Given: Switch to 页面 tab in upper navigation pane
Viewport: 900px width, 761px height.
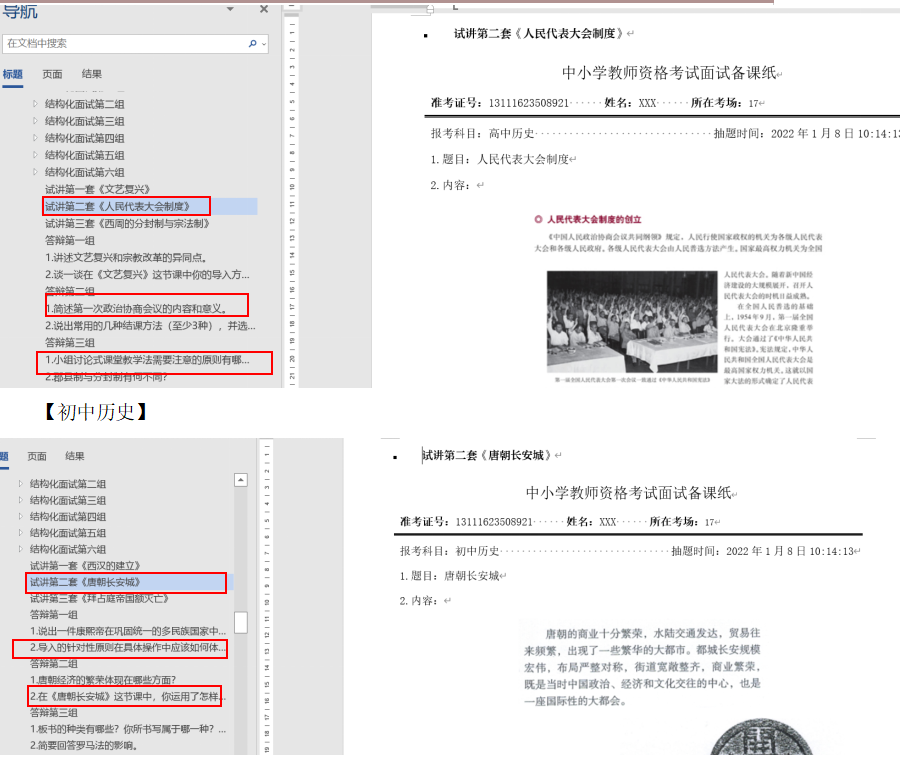Looking at the screenshot, I should point(52,74).
